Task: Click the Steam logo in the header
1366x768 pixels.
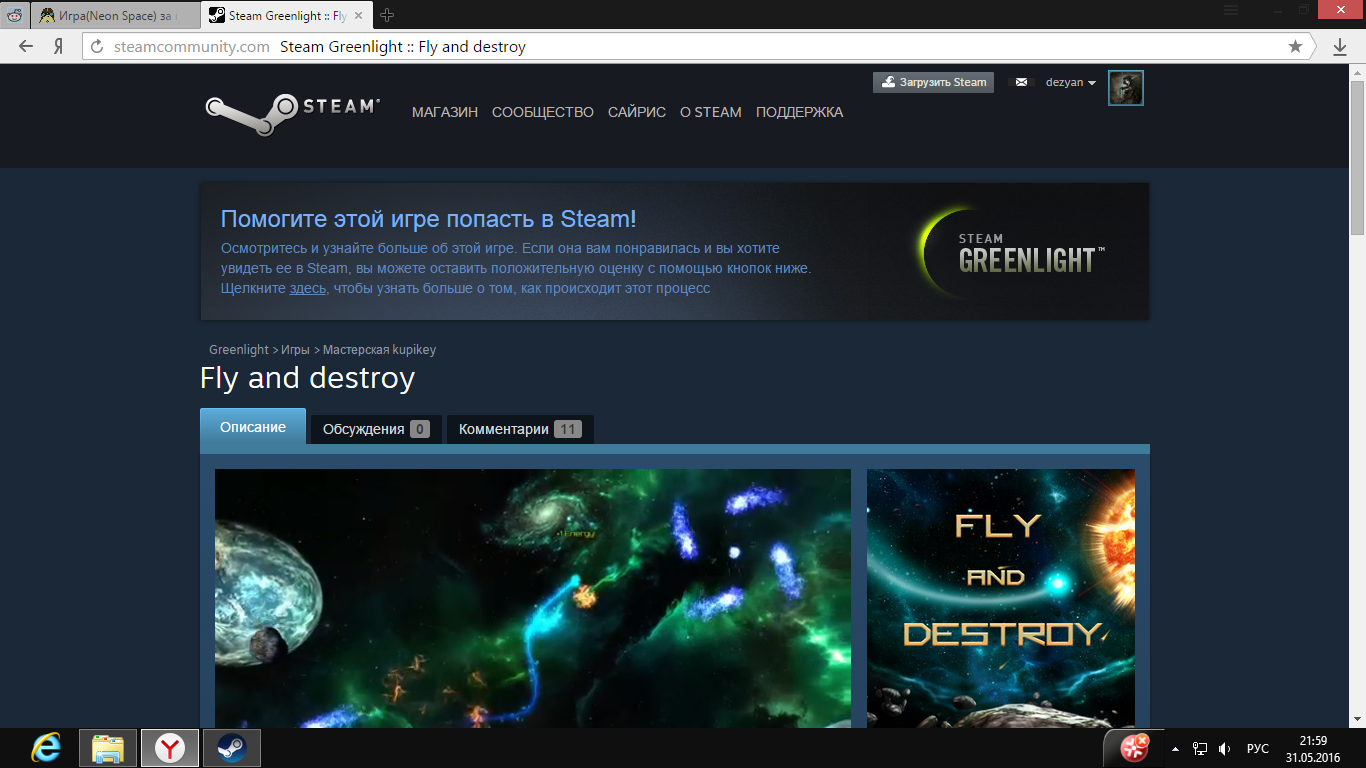Action: pyautogui.click(x=292, y=115)
